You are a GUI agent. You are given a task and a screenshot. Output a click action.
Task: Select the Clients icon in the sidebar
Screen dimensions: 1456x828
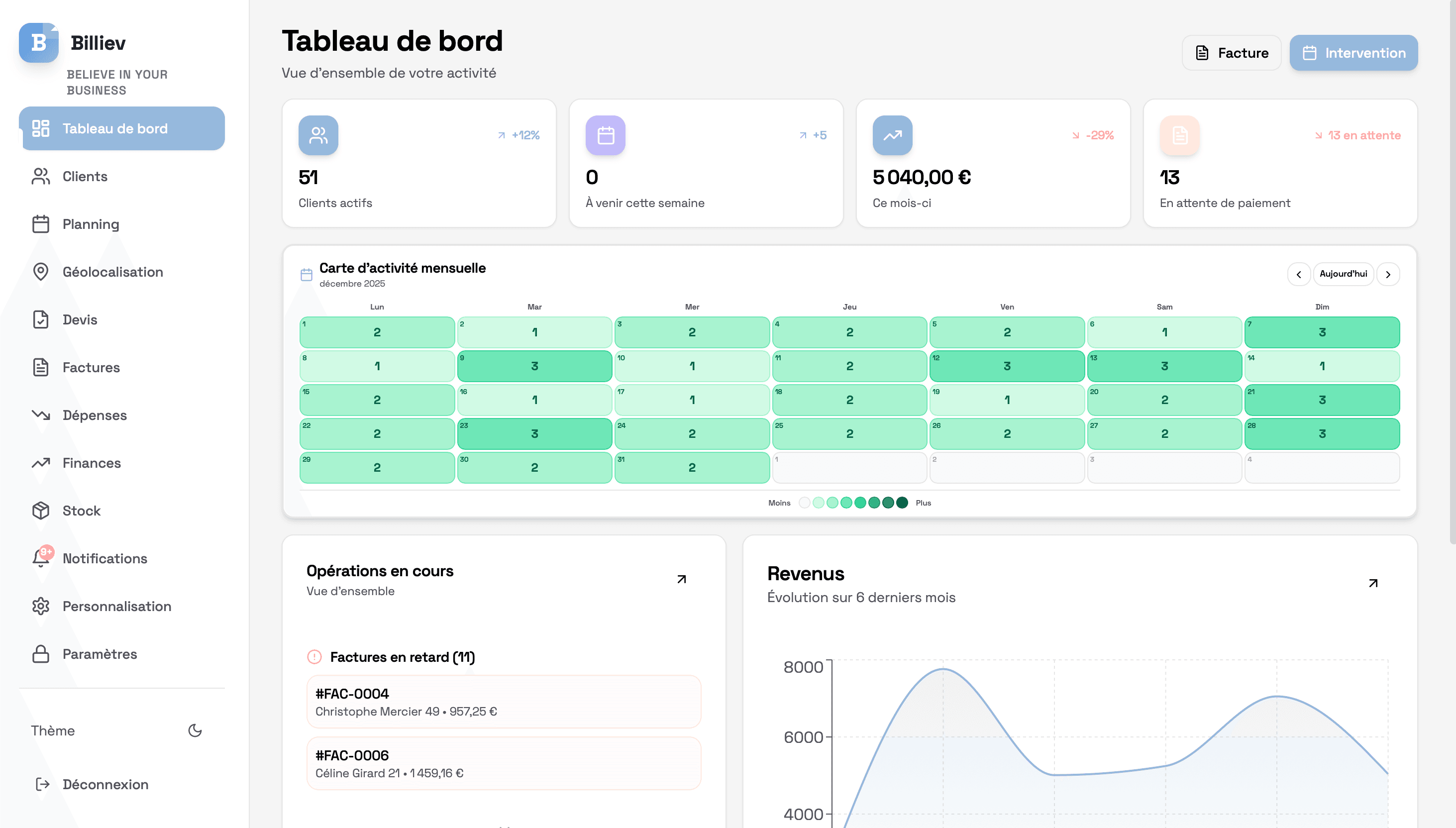click(41, 176)
